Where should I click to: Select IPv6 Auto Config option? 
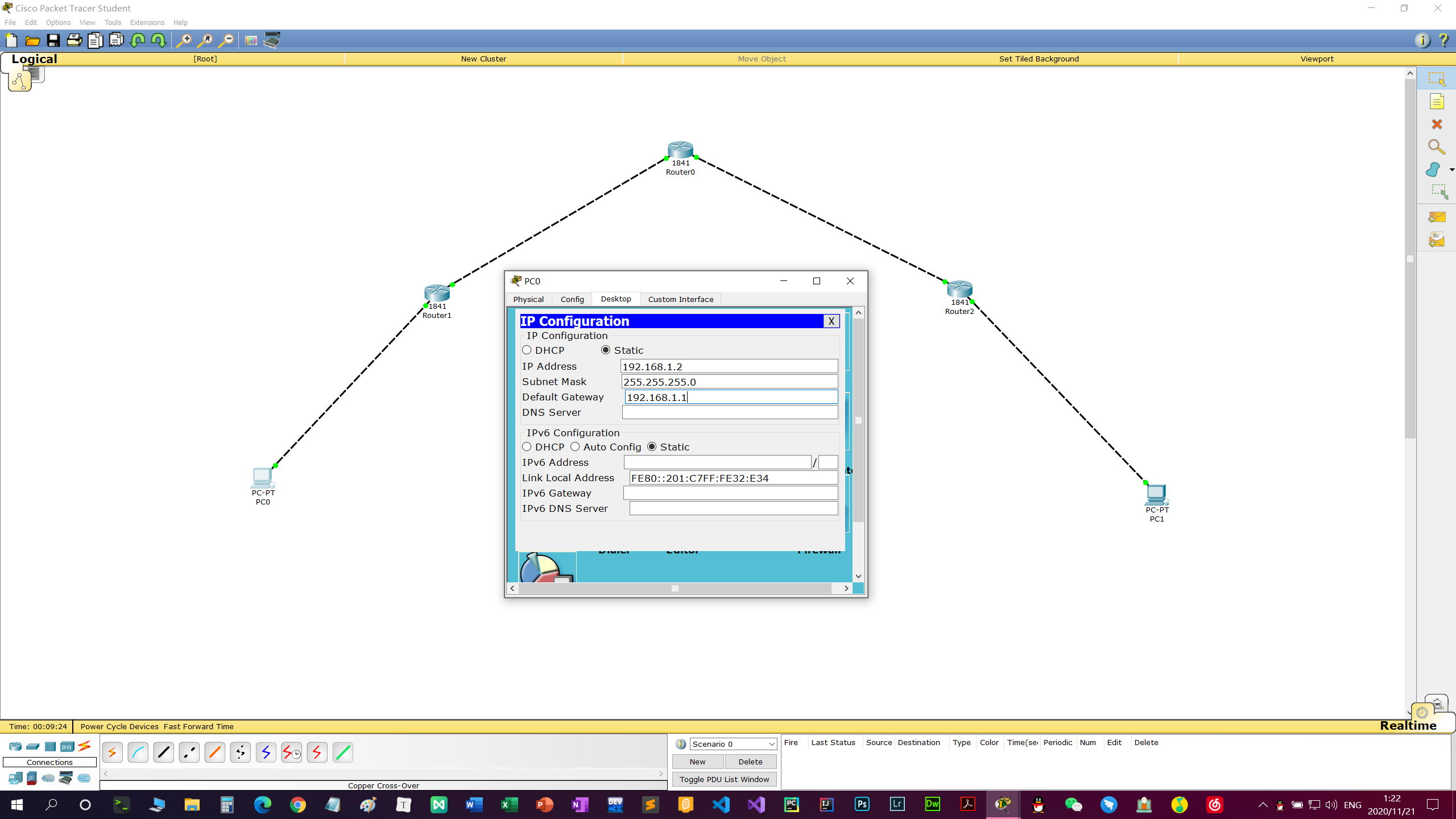575,447
